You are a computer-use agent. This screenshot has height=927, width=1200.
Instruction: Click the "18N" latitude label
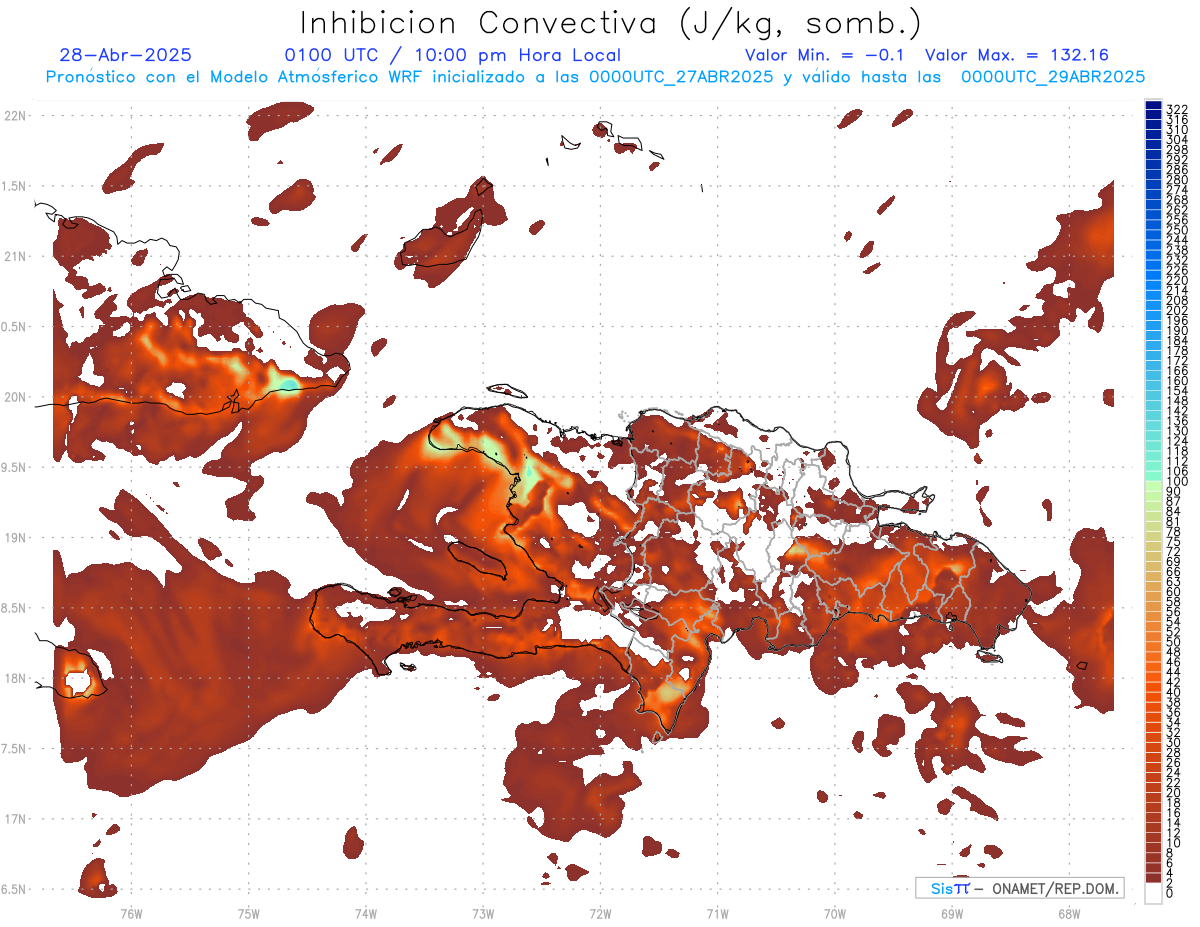click(x=15, y=678)
